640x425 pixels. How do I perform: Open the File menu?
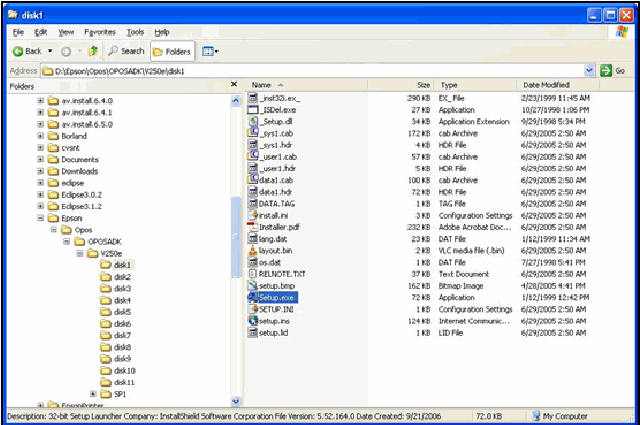(19, 32)
